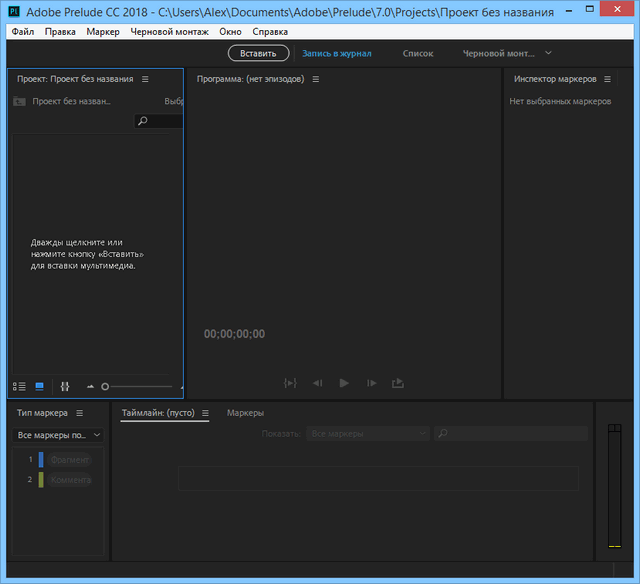Viewport: 640px width, 584px height.
Task: Switch project panel to list view
Action: pos(19,386)
